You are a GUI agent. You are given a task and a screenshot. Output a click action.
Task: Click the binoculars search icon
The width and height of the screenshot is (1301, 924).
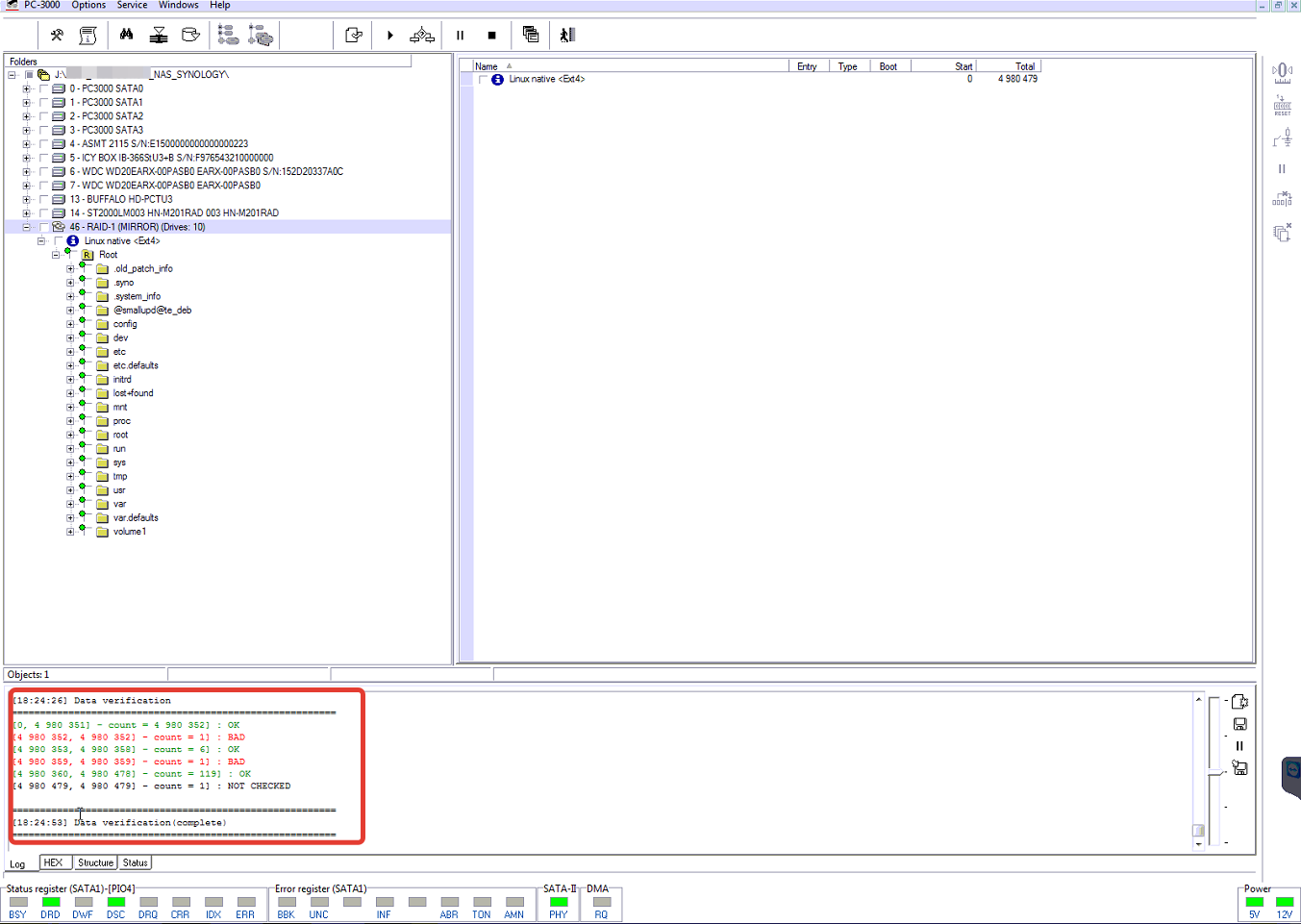pyautogui.click(x=126, y=35)
